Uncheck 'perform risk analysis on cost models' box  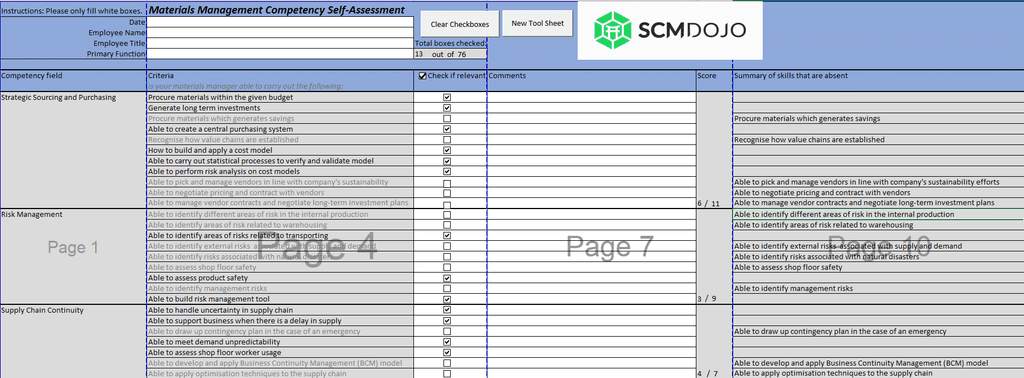click(x=447, y=172)
